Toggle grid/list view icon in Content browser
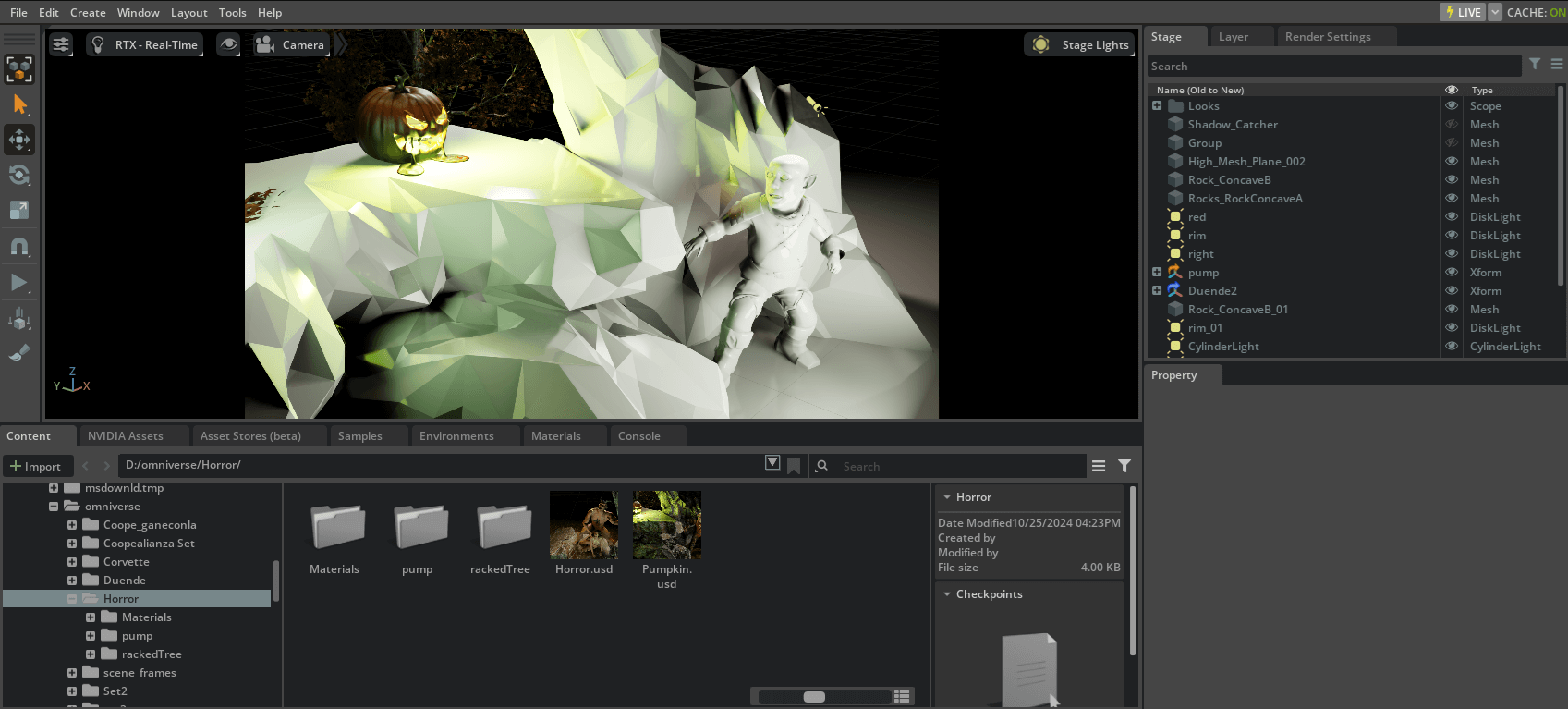This screenshot has width=1568, height=709. pyautogui.click(x=903, y=696)
